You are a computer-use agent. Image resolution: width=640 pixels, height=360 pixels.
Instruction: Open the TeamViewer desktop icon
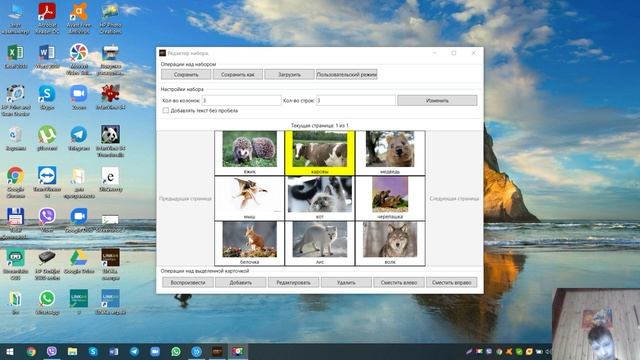[47, 182]
